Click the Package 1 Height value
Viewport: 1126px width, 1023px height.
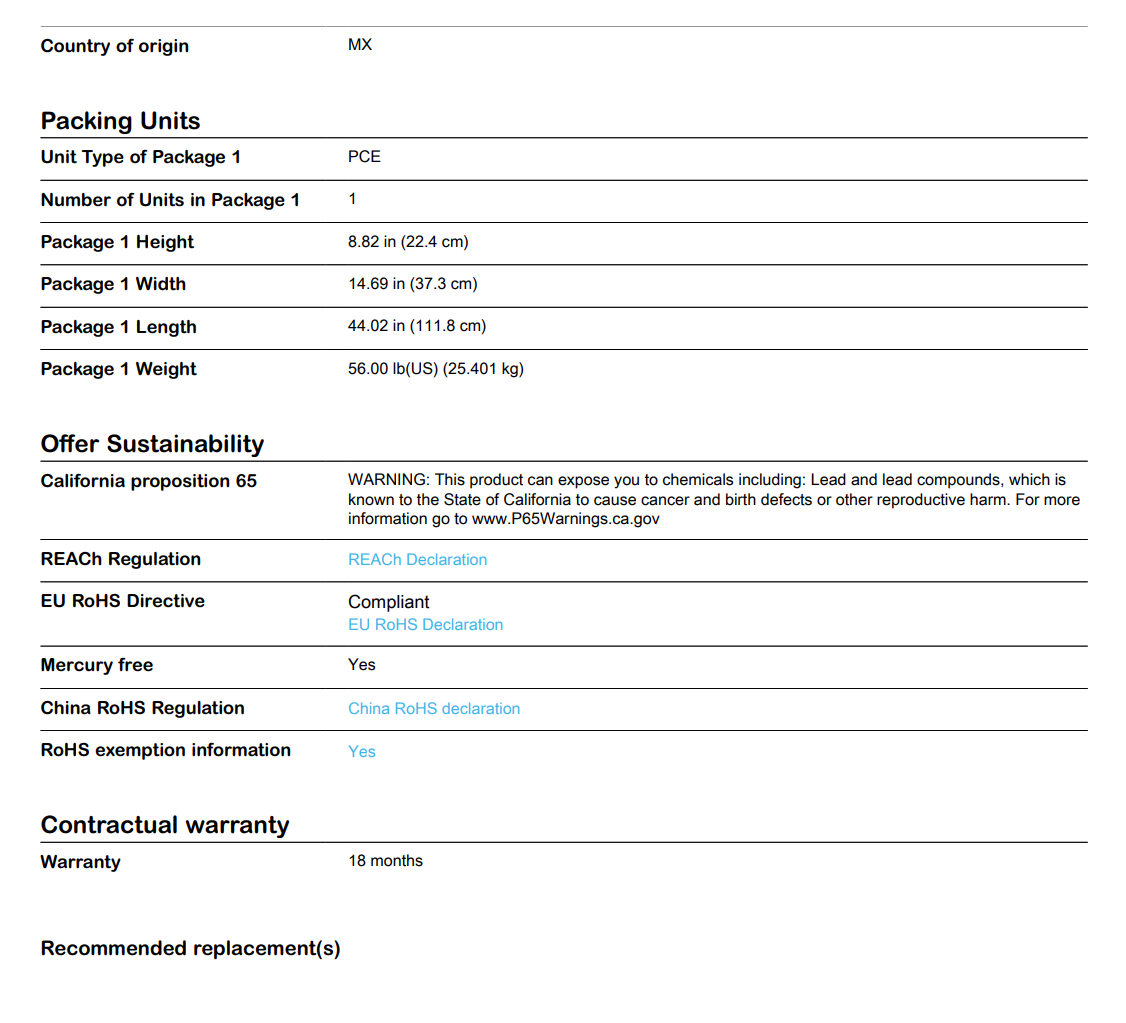[408, 242]
